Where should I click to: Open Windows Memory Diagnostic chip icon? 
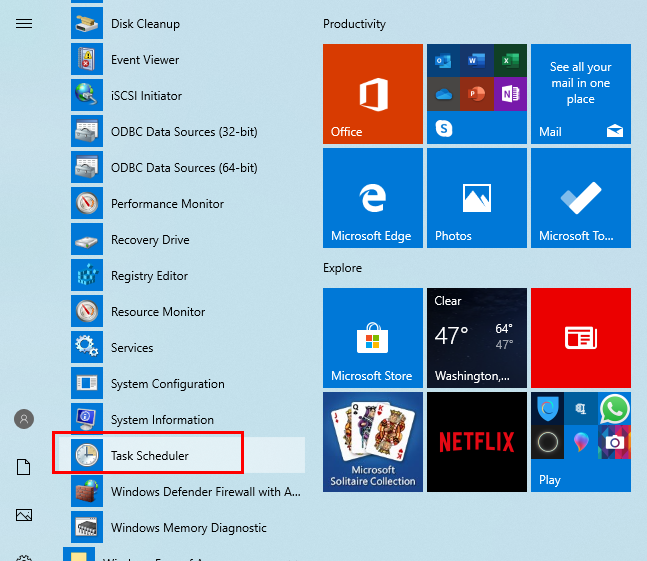click(87, 527)
